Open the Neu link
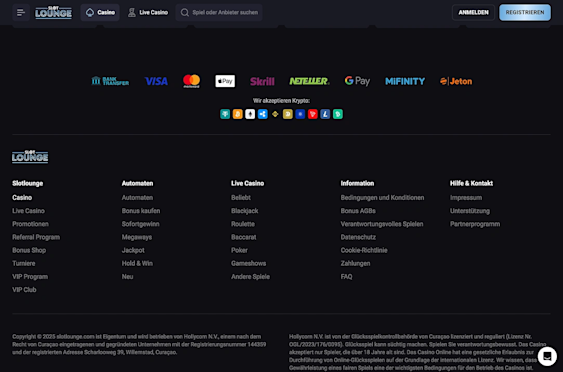Screen dimensions: 563x372 click(127, 277)
